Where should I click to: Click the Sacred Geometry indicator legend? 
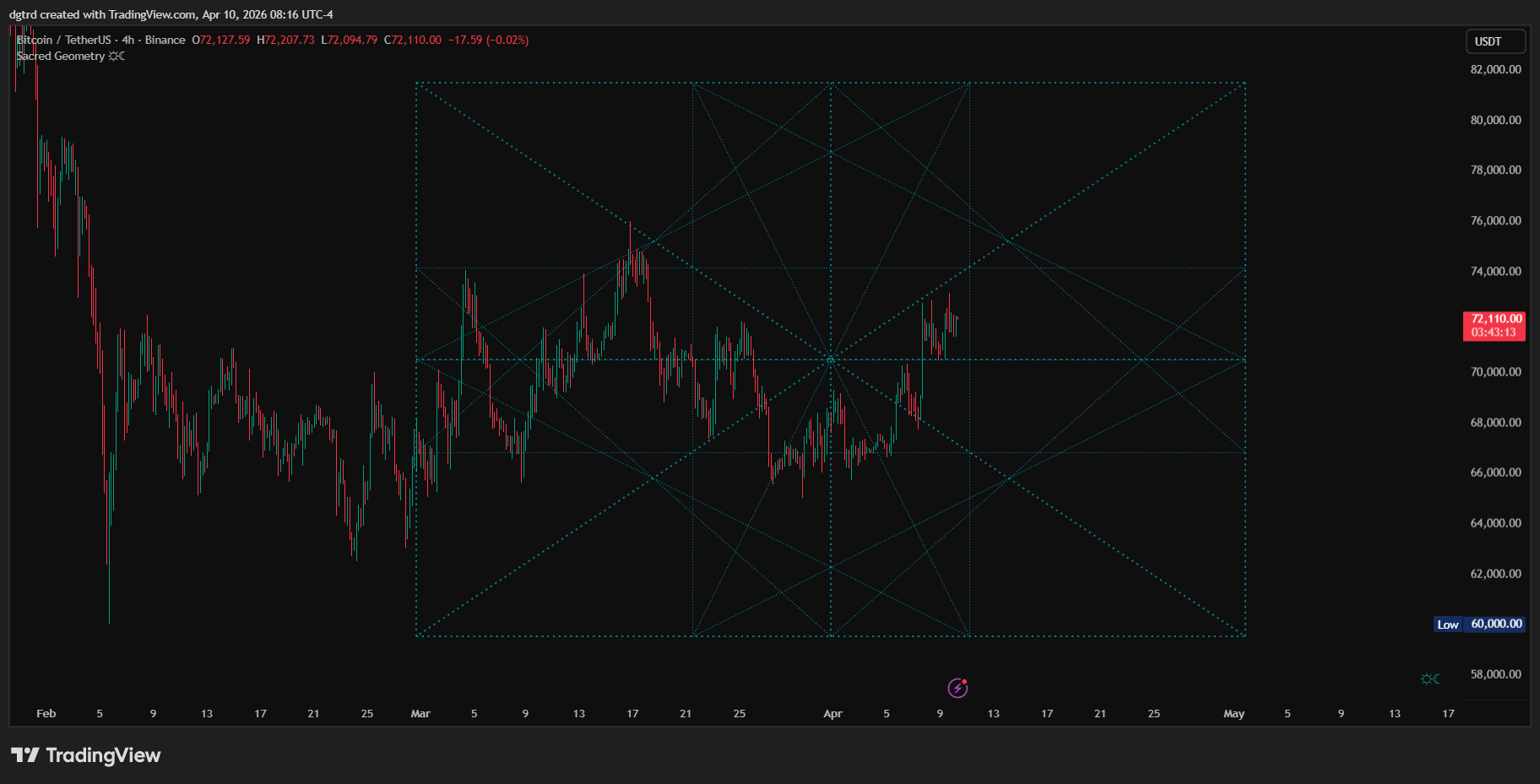pyautogui.click(x=61, y=56)
